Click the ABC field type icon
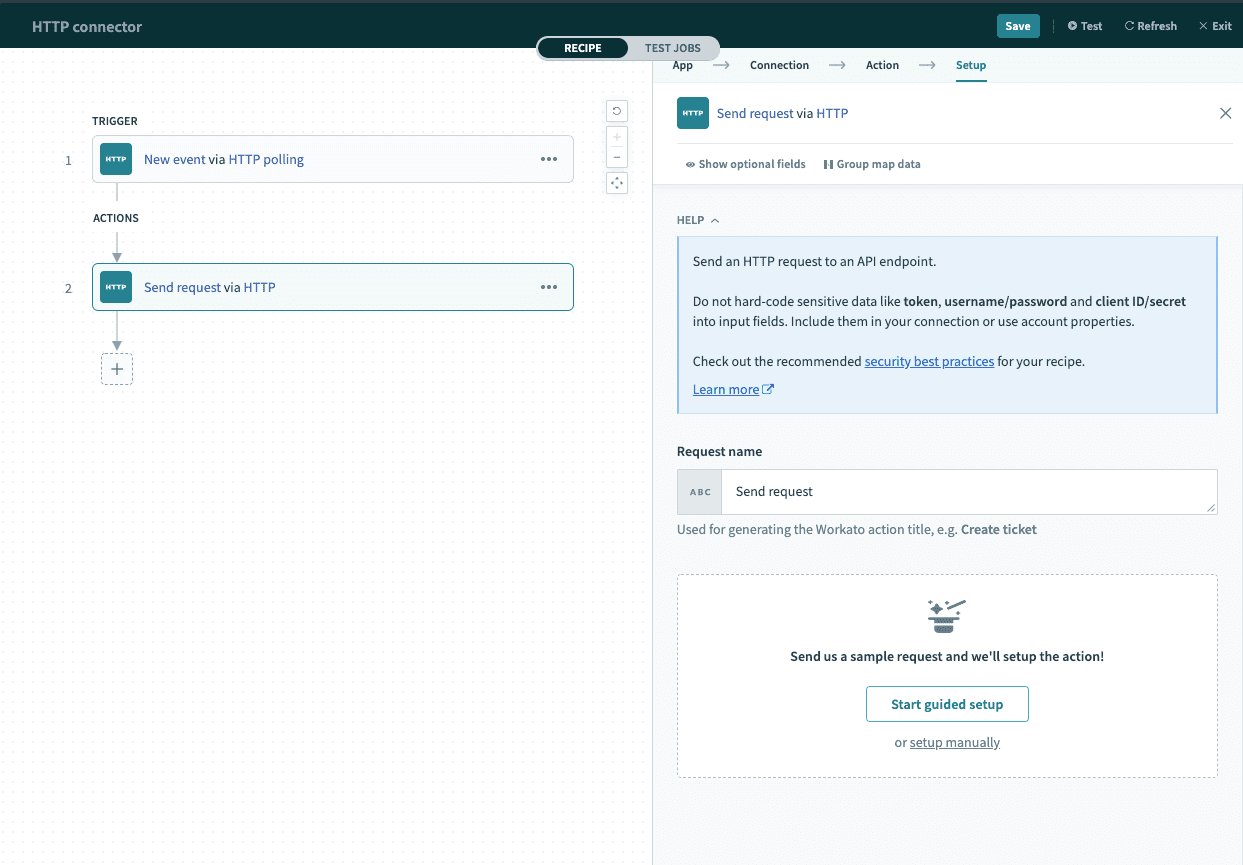Image resolution: width=1243 pixels, height=865 pixels. (x=699, y=491)
